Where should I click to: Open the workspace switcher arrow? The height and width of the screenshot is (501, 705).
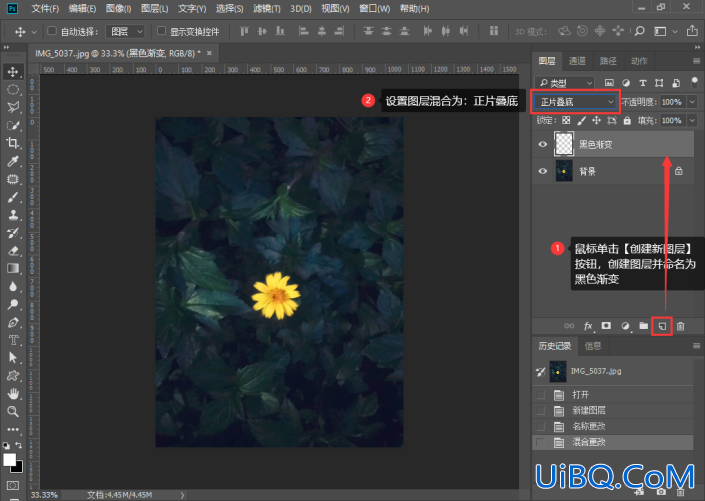675,31
